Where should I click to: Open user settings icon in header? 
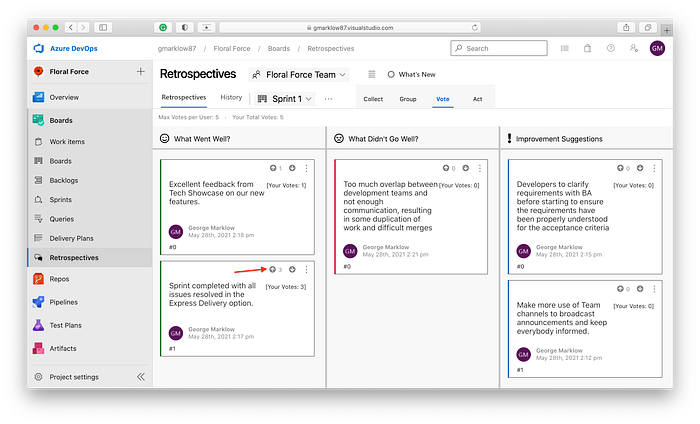pos(634,48)
